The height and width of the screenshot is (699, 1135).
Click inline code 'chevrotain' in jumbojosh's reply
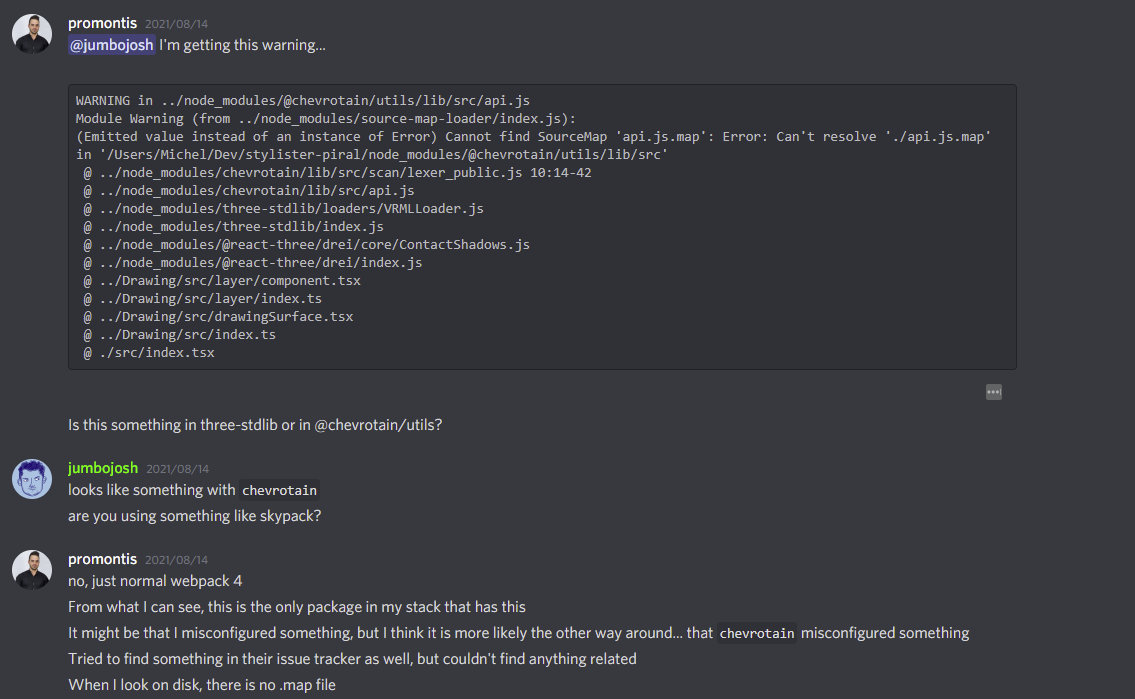click(x=279, y=491)
